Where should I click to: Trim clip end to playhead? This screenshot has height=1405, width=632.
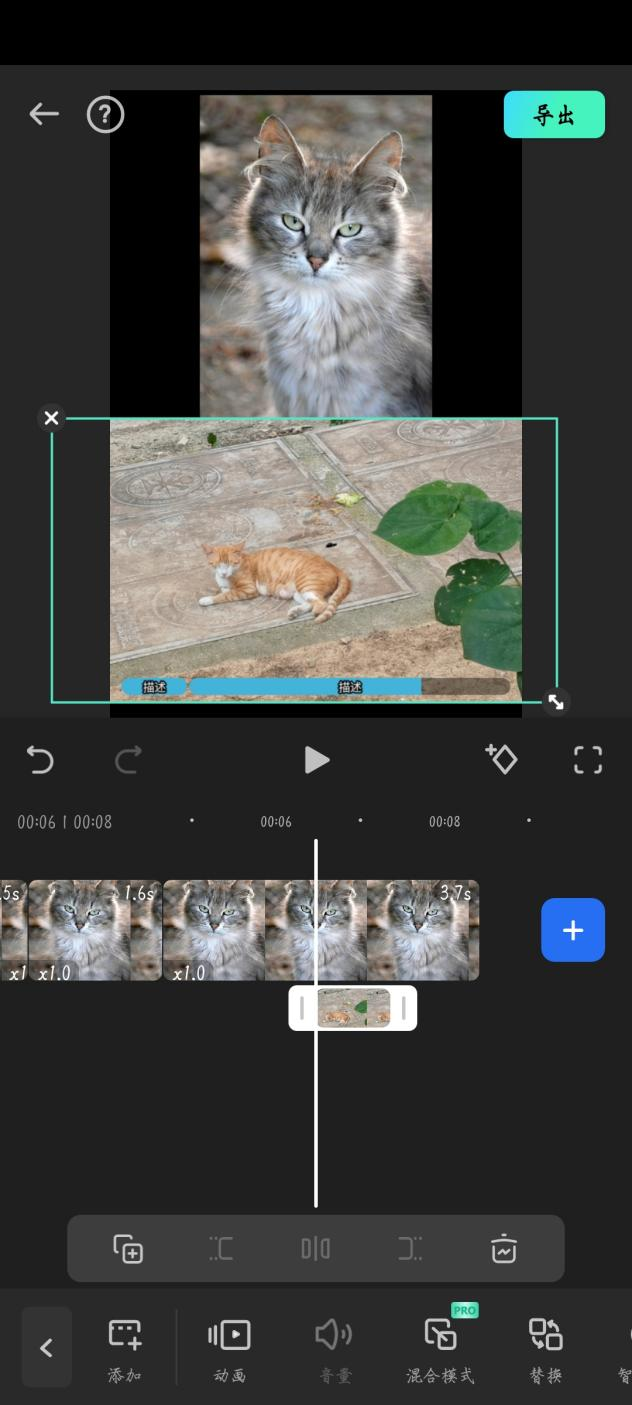click(410, 1248)
